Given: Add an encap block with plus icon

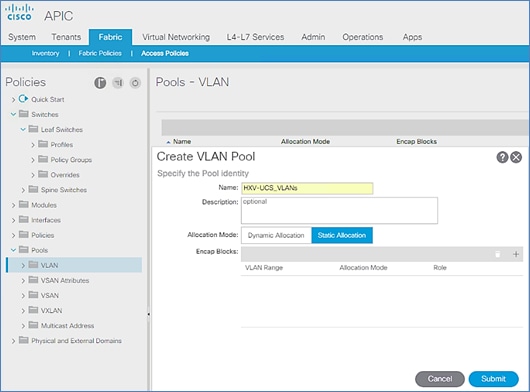Looking at the screenshot, I should pyautogui.click(x=516, y=254).
